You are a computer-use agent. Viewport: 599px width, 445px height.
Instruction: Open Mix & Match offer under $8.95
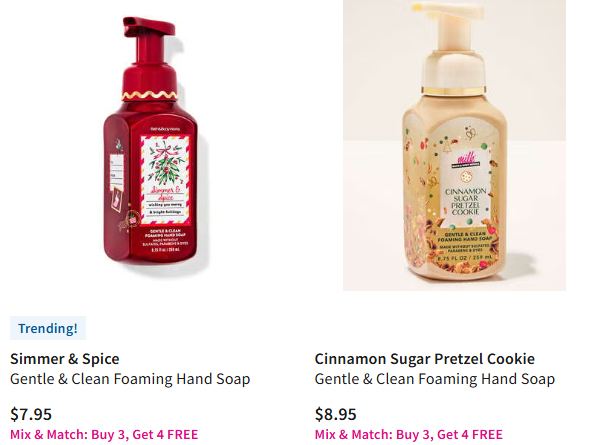tap(408, 434)
